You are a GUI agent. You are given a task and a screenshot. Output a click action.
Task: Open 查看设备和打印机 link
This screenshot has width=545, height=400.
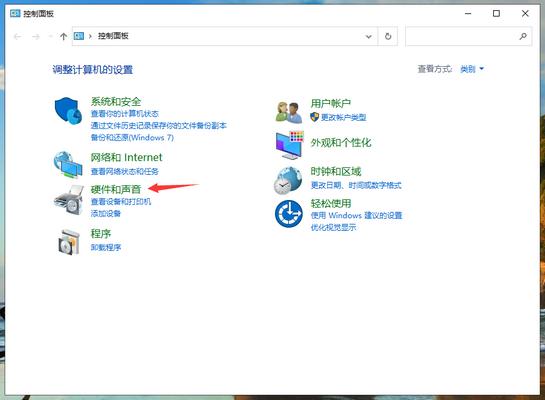121,202
